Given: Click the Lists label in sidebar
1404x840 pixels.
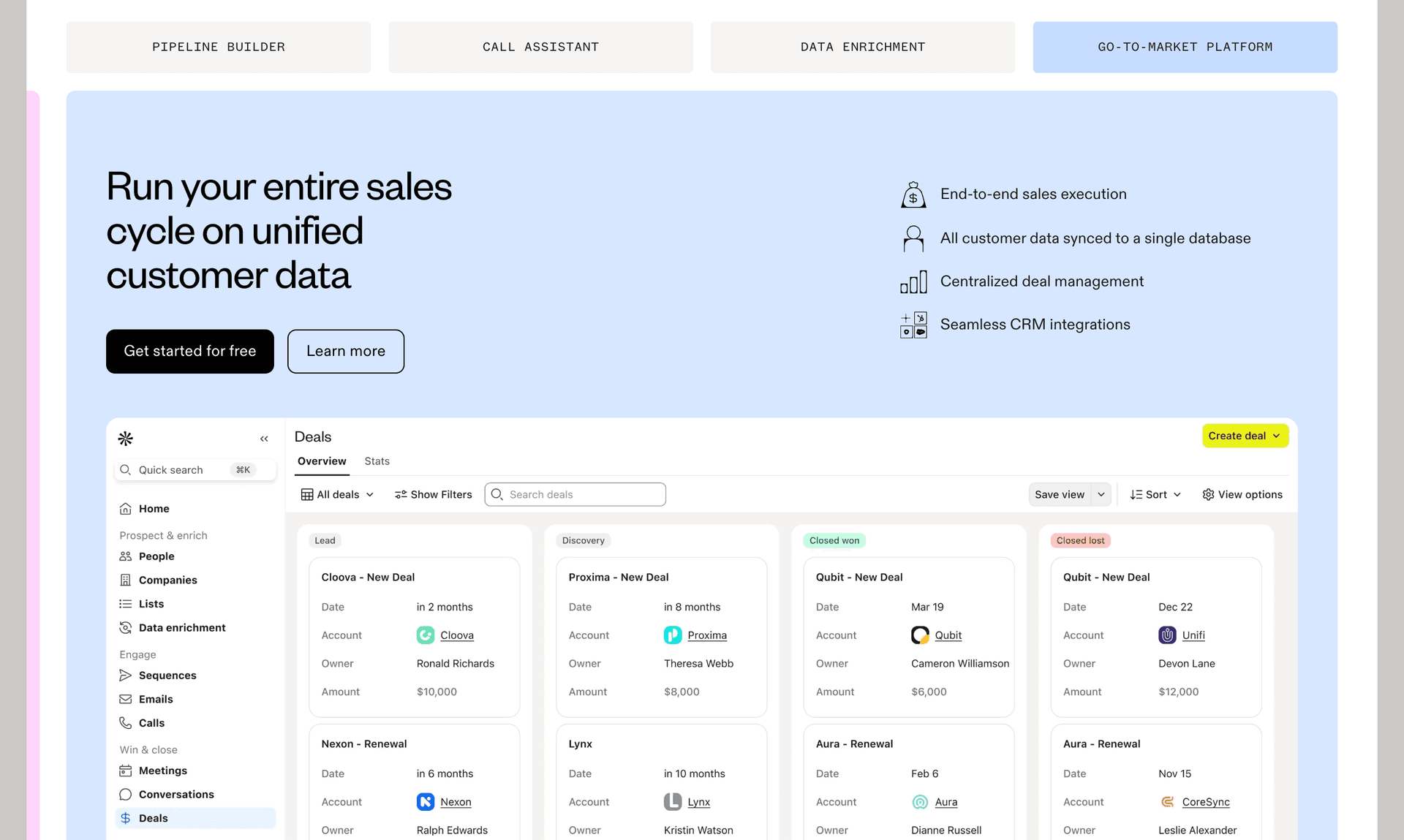Looking at the screenshot, I should click(151, 604).
